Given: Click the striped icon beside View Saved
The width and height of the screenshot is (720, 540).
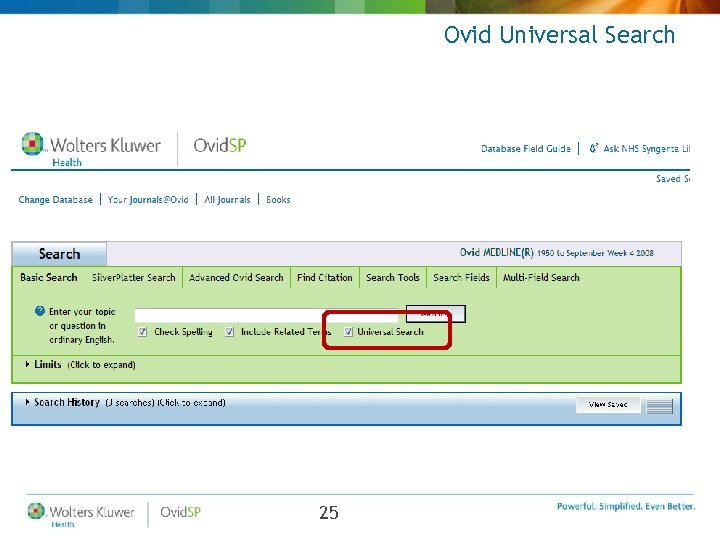Looking at the screenshot, I should (659, 406).
